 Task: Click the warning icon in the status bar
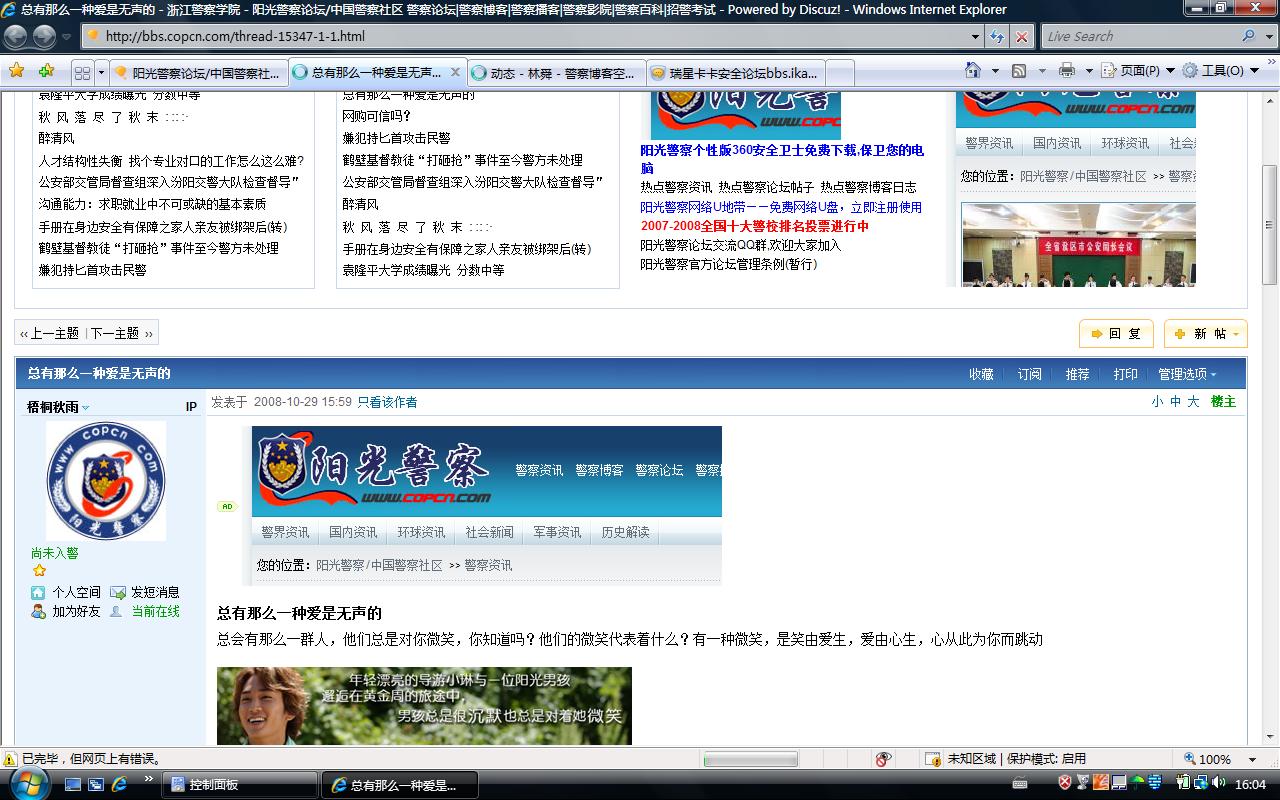[10, 759]
